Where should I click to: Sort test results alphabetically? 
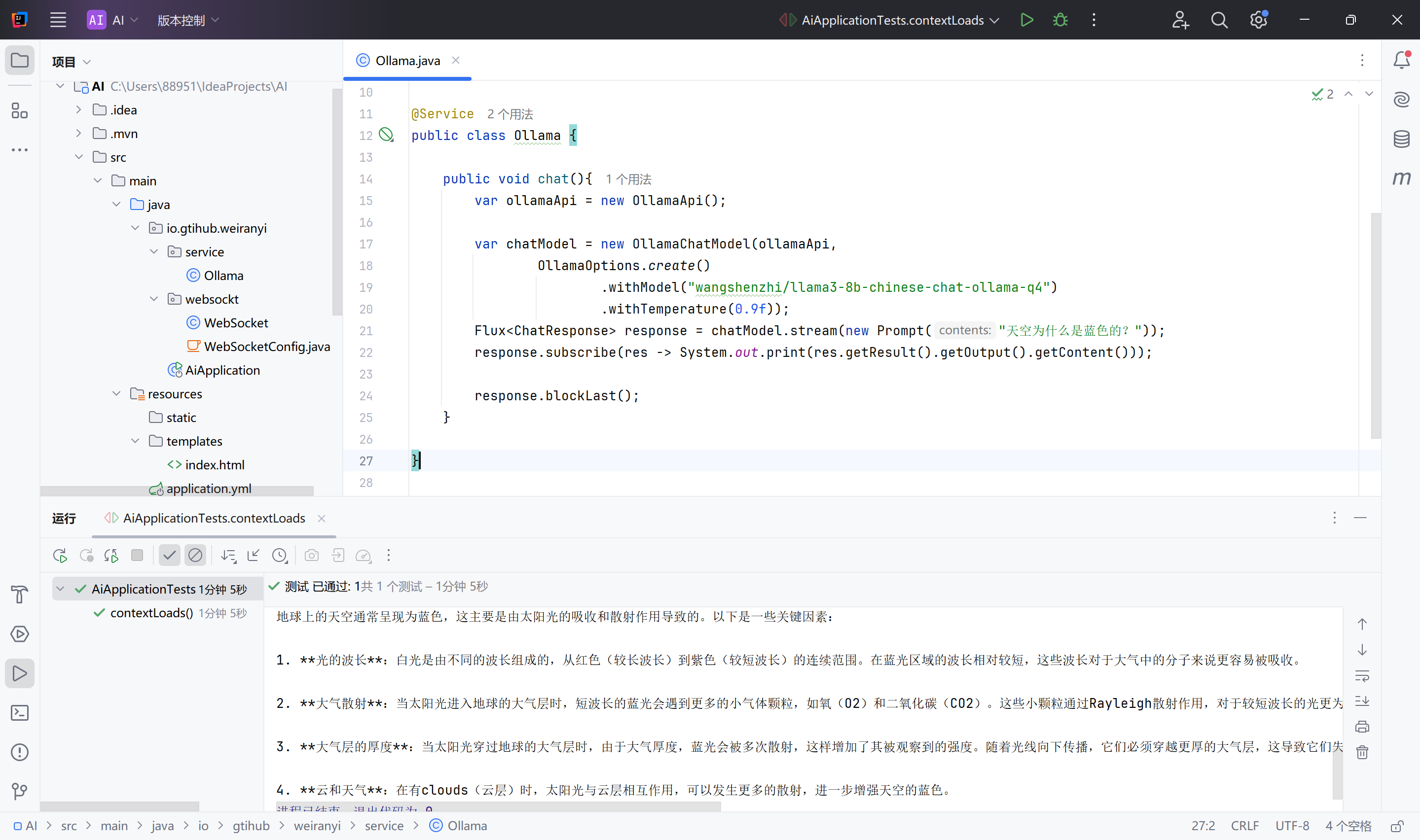click(228, 555)
